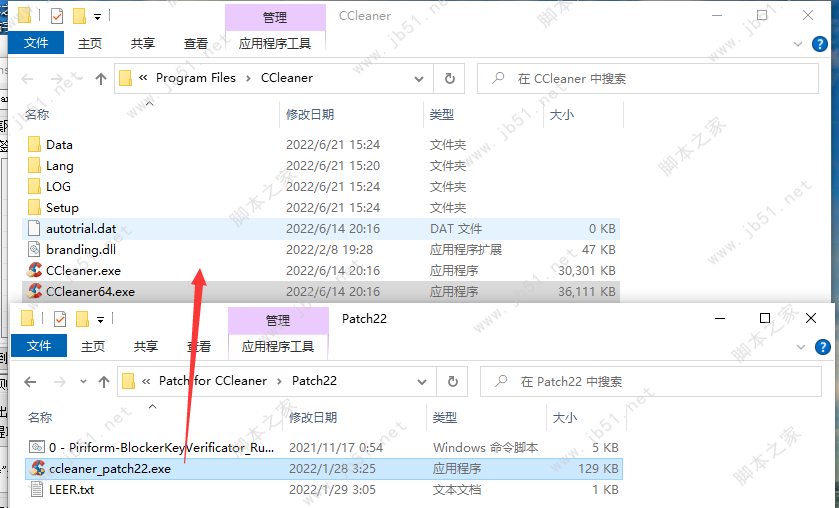This screenshot has width=839, height=508.
Task: Select ccleaner_patch22.exe icon in Patch22 window
Action: coord(37,468)
